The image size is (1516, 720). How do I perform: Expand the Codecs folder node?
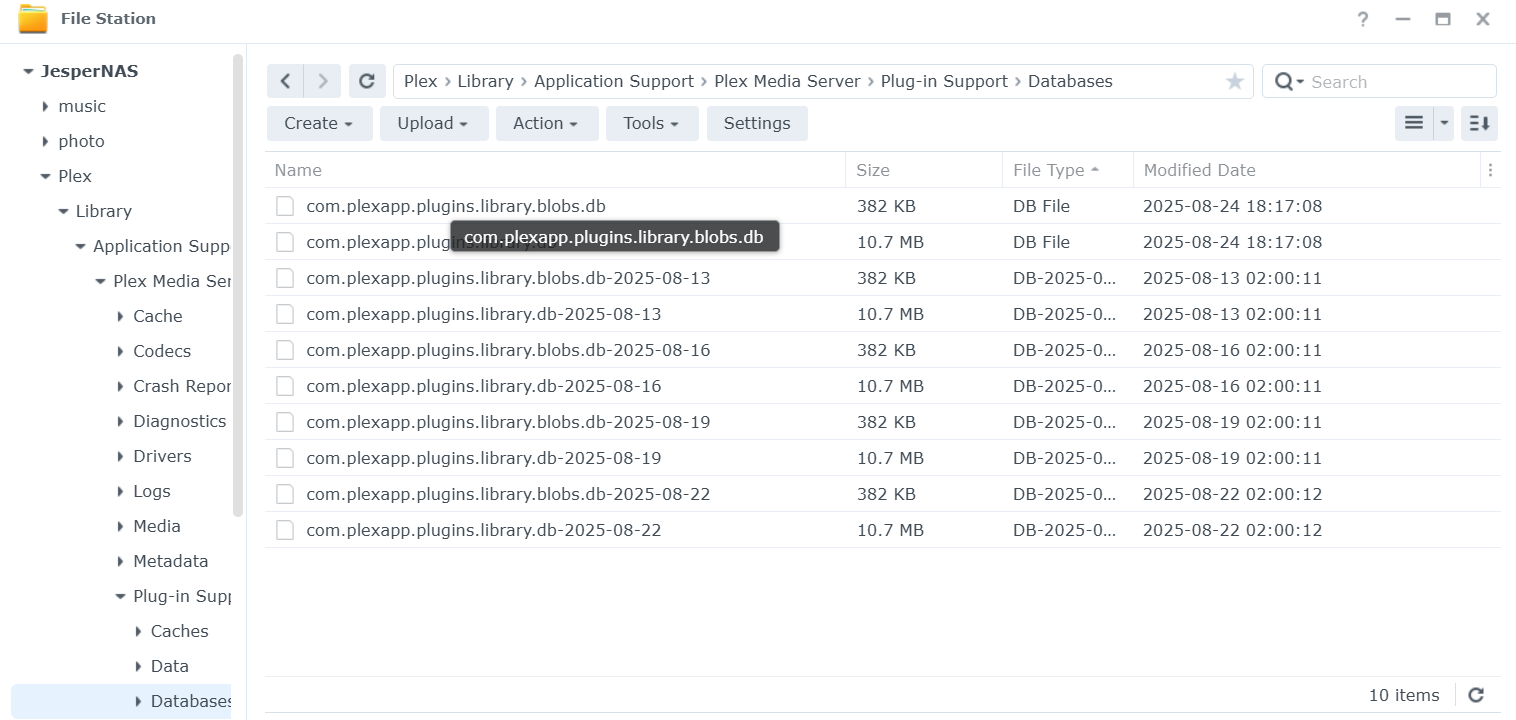pyautogui.click(x=120, y=352)
